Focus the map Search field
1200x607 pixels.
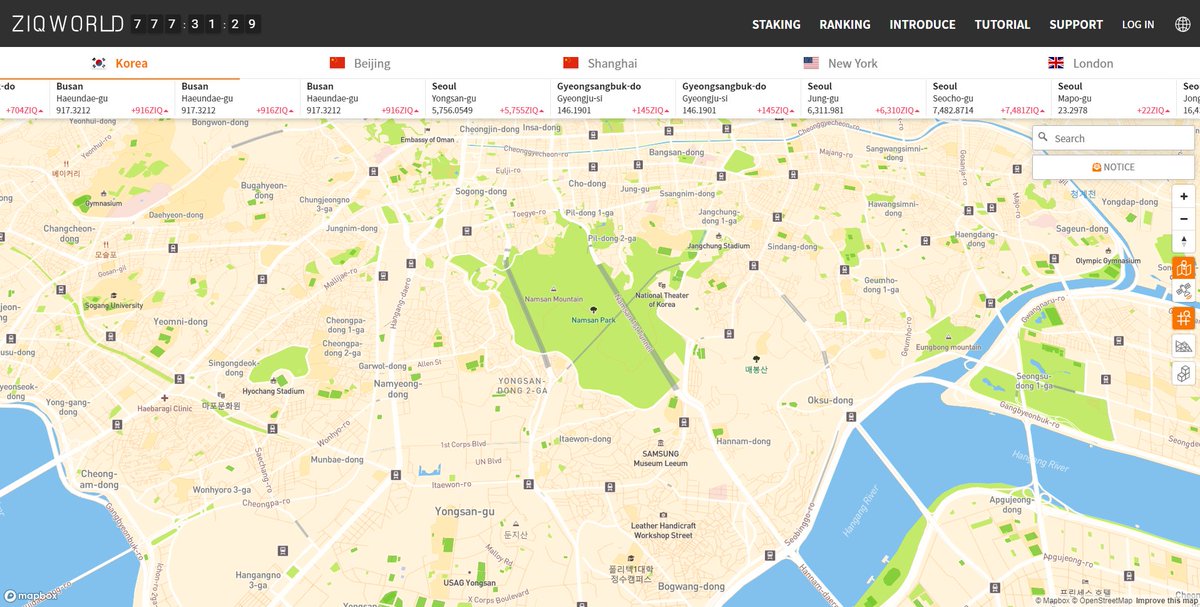[1113, 138]
